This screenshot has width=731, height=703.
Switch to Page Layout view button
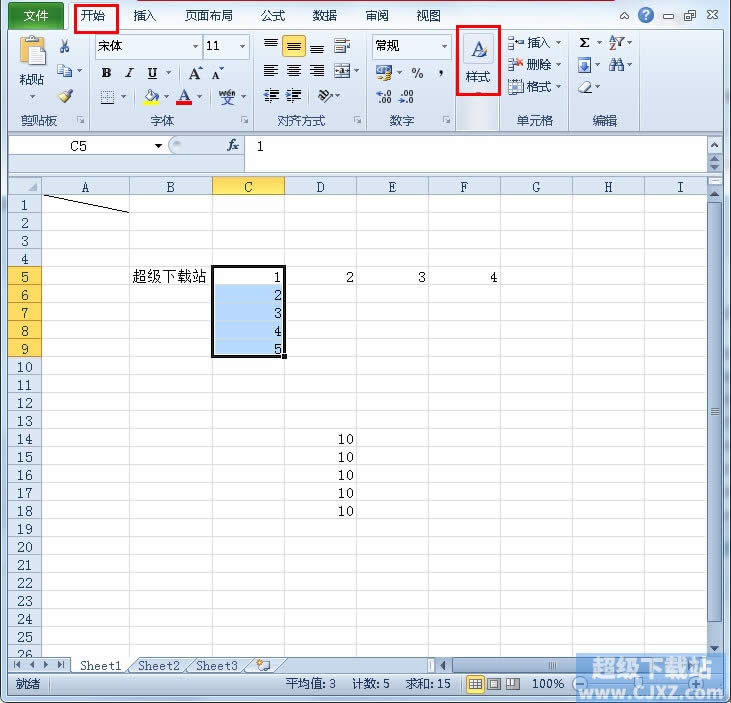pos(494,684)
